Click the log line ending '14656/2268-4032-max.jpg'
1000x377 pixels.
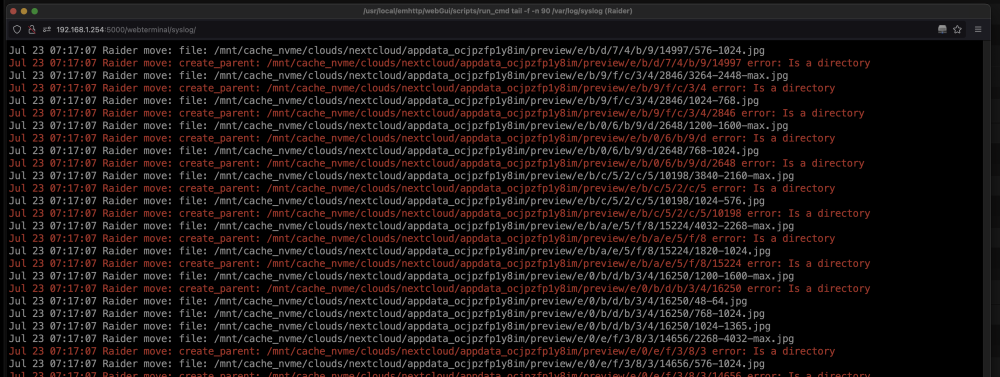click(x=402, y=339)
